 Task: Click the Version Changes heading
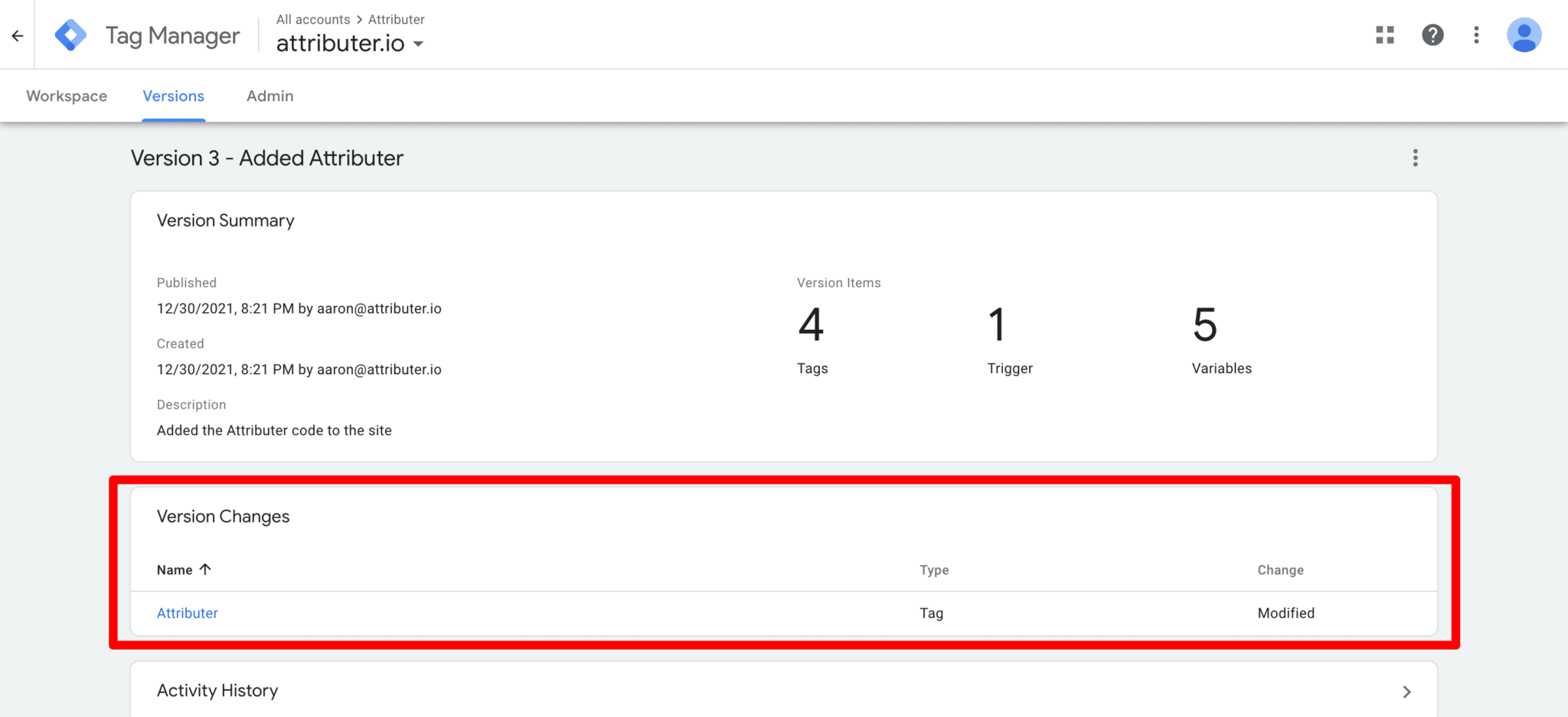click(224, 517)
